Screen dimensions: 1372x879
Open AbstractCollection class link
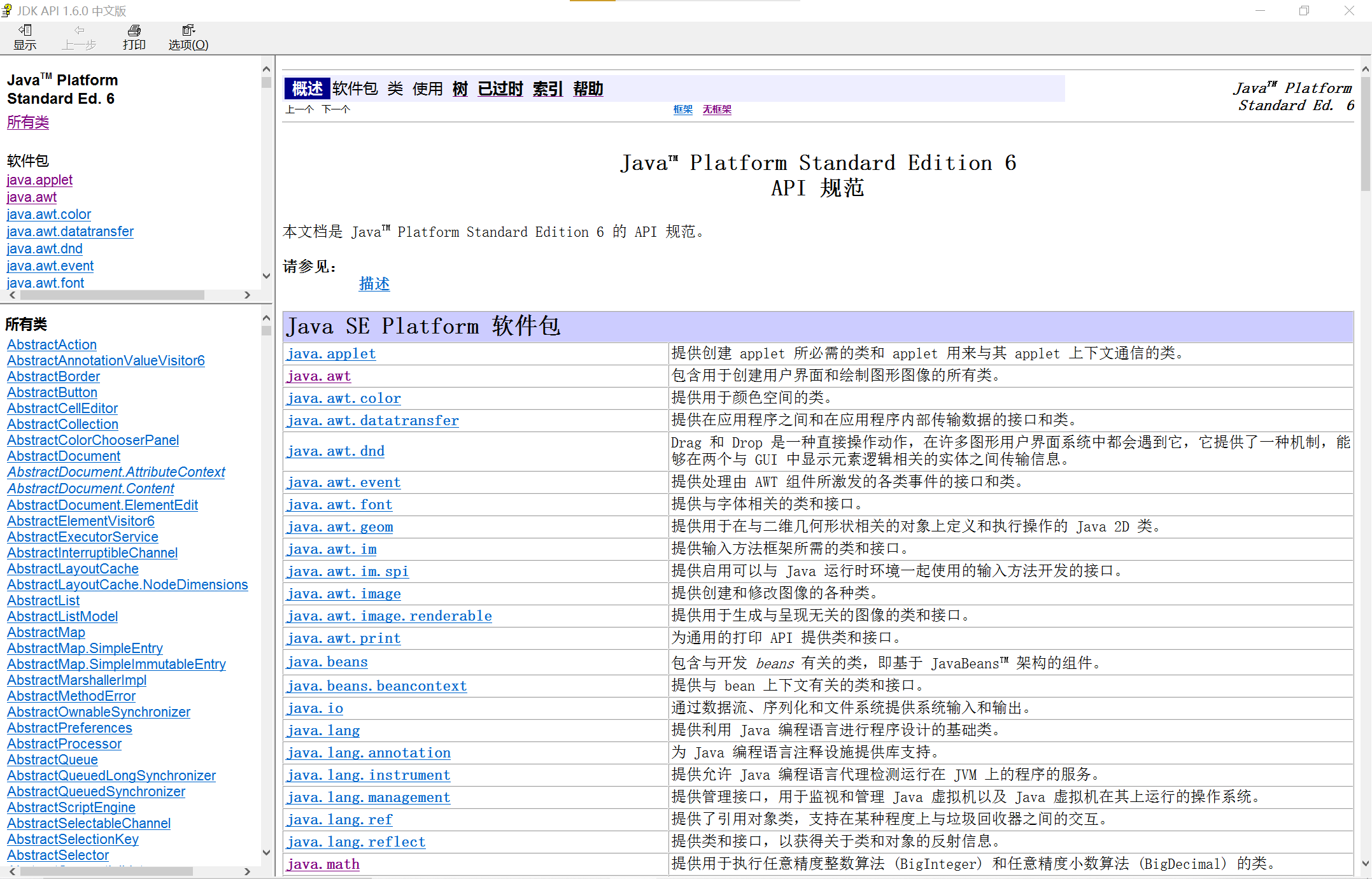pos(62,424)
